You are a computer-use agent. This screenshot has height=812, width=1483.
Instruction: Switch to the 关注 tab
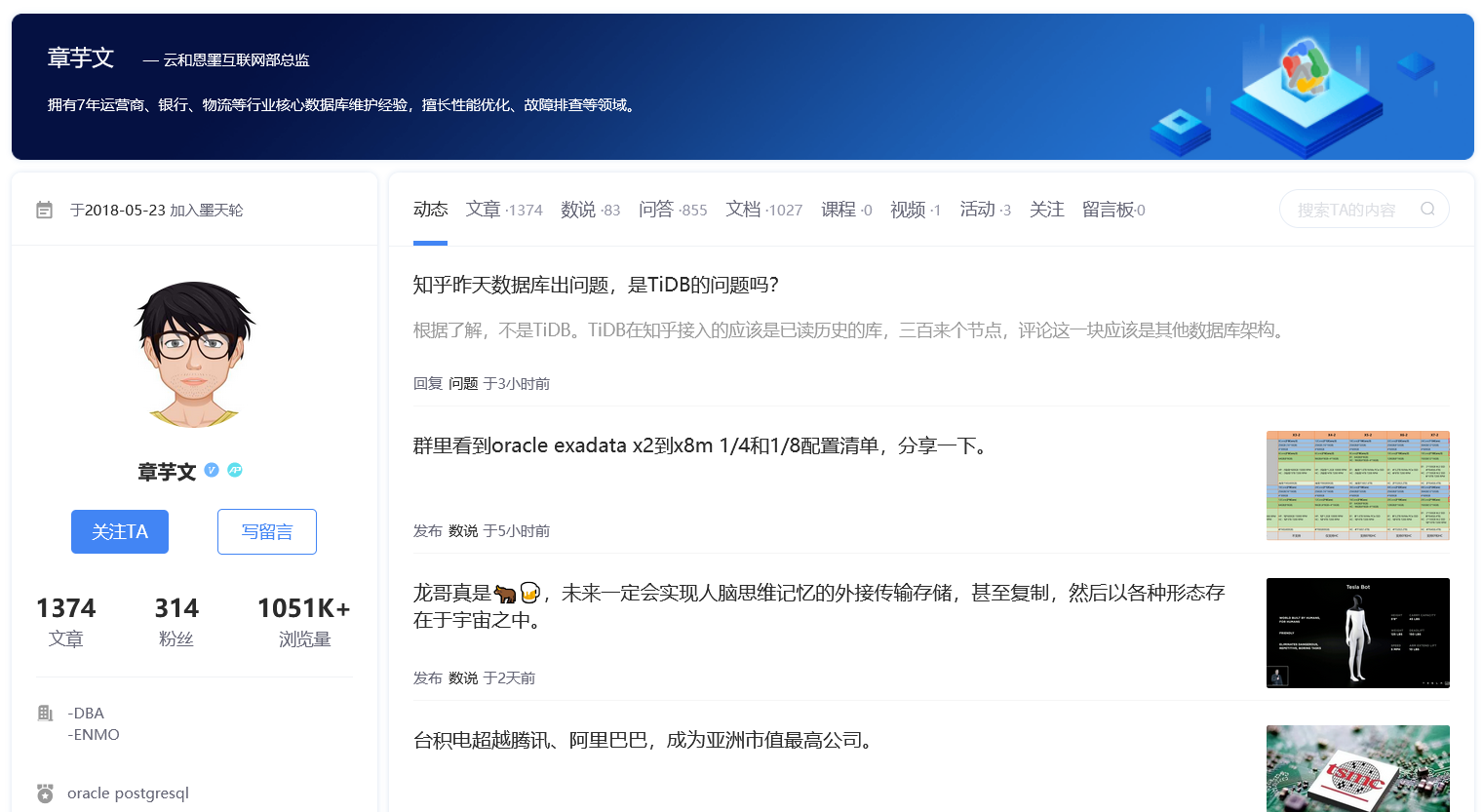pos(1046,209)
